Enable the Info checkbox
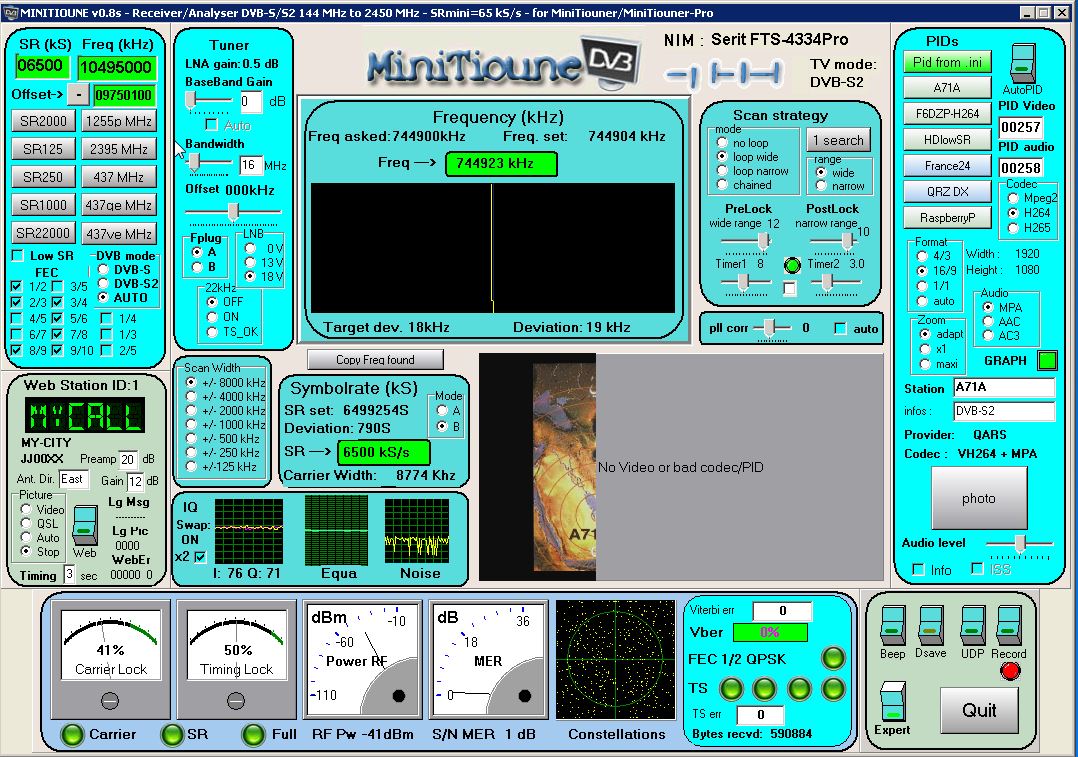The image size is (1078, 757). point(918,569)
